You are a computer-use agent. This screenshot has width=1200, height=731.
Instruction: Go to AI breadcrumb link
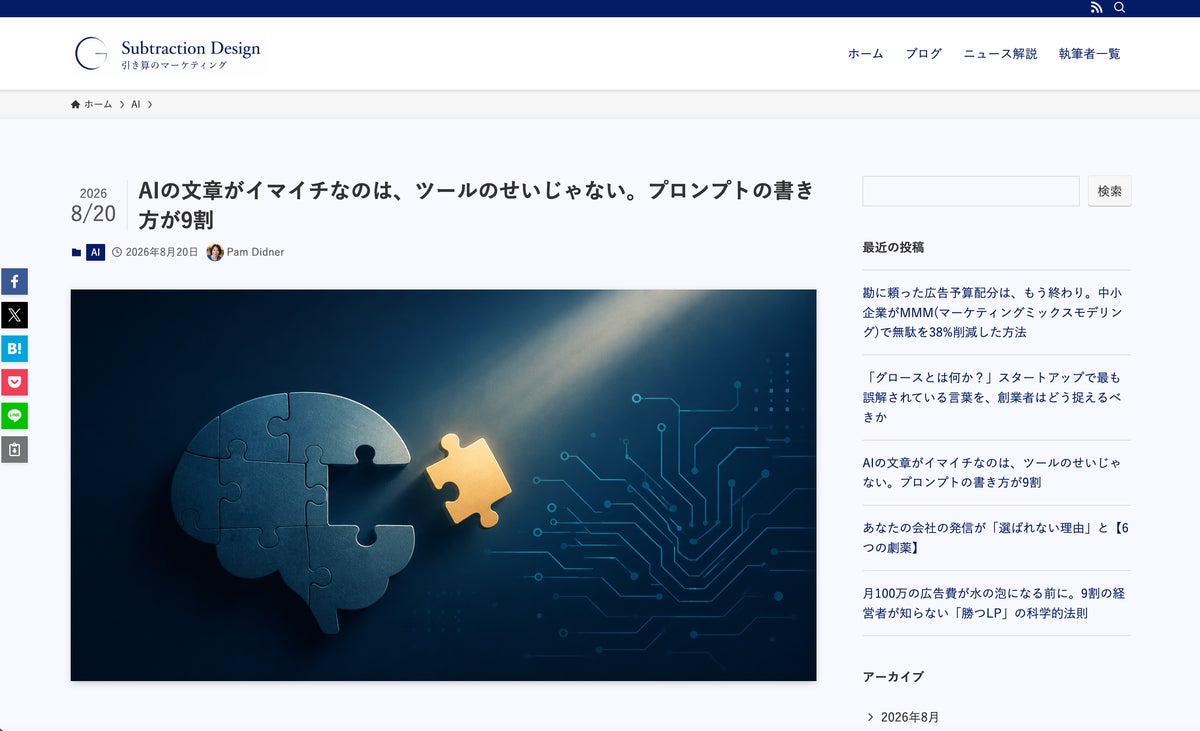tap(135, 104)
